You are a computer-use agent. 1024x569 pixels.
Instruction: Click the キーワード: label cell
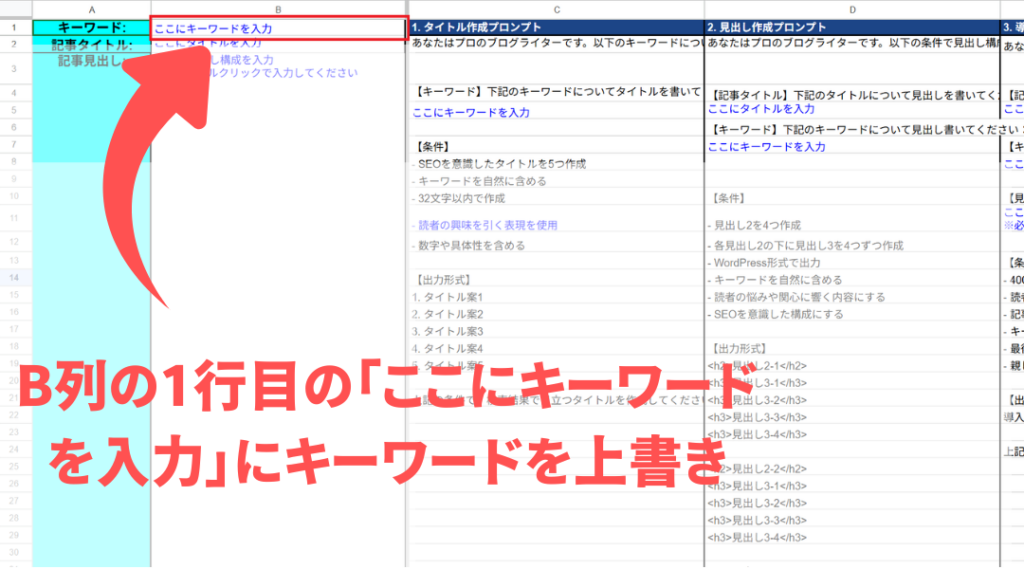[x=92, y=29]
